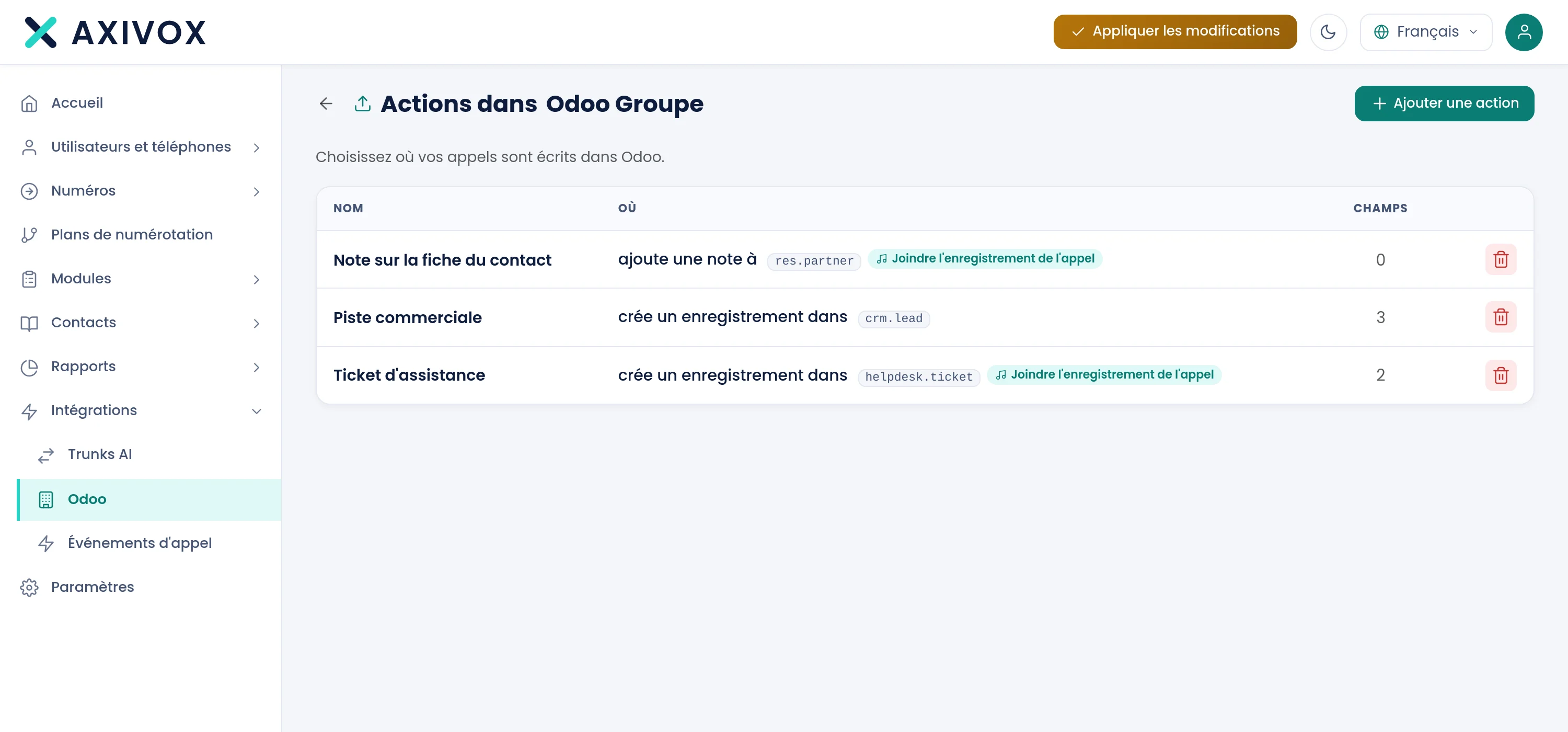Open Événements d'appel submenu item
The width and height of the screenshot is (1568, 732).
[x=148, y=543]
